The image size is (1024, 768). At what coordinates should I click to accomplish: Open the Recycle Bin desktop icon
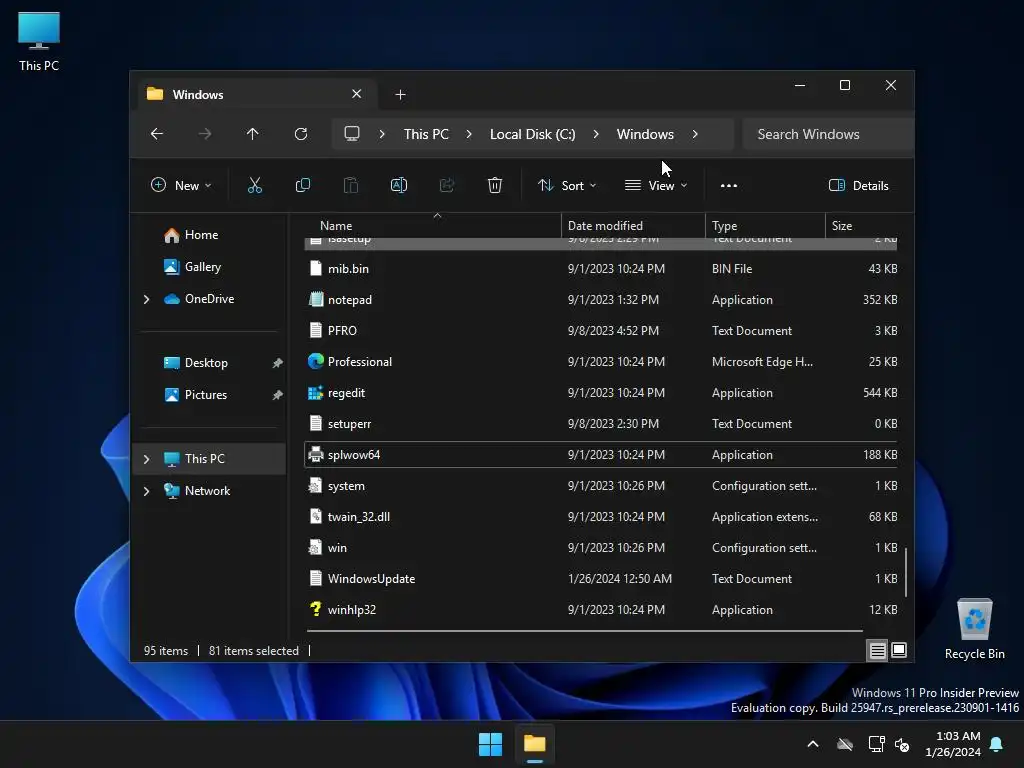tap(974, 630)
